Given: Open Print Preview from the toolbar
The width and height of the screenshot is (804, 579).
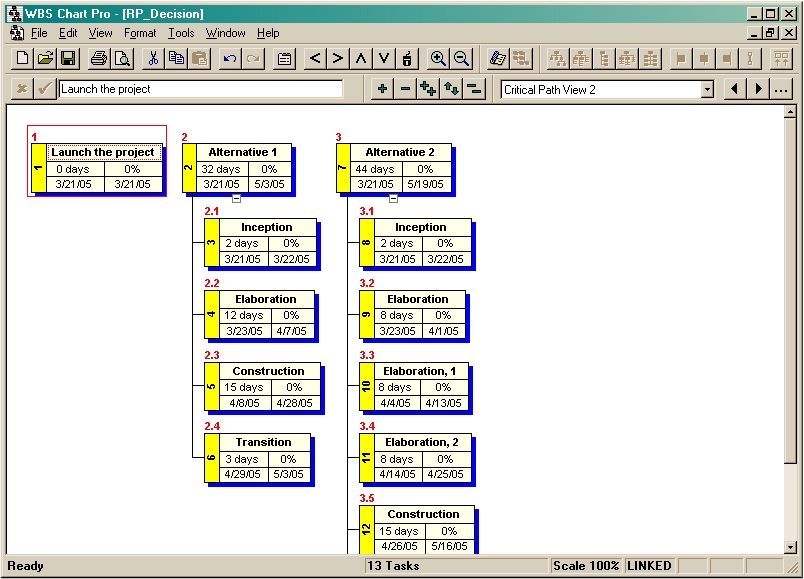Looking at the screenshot, I should 122,59.
